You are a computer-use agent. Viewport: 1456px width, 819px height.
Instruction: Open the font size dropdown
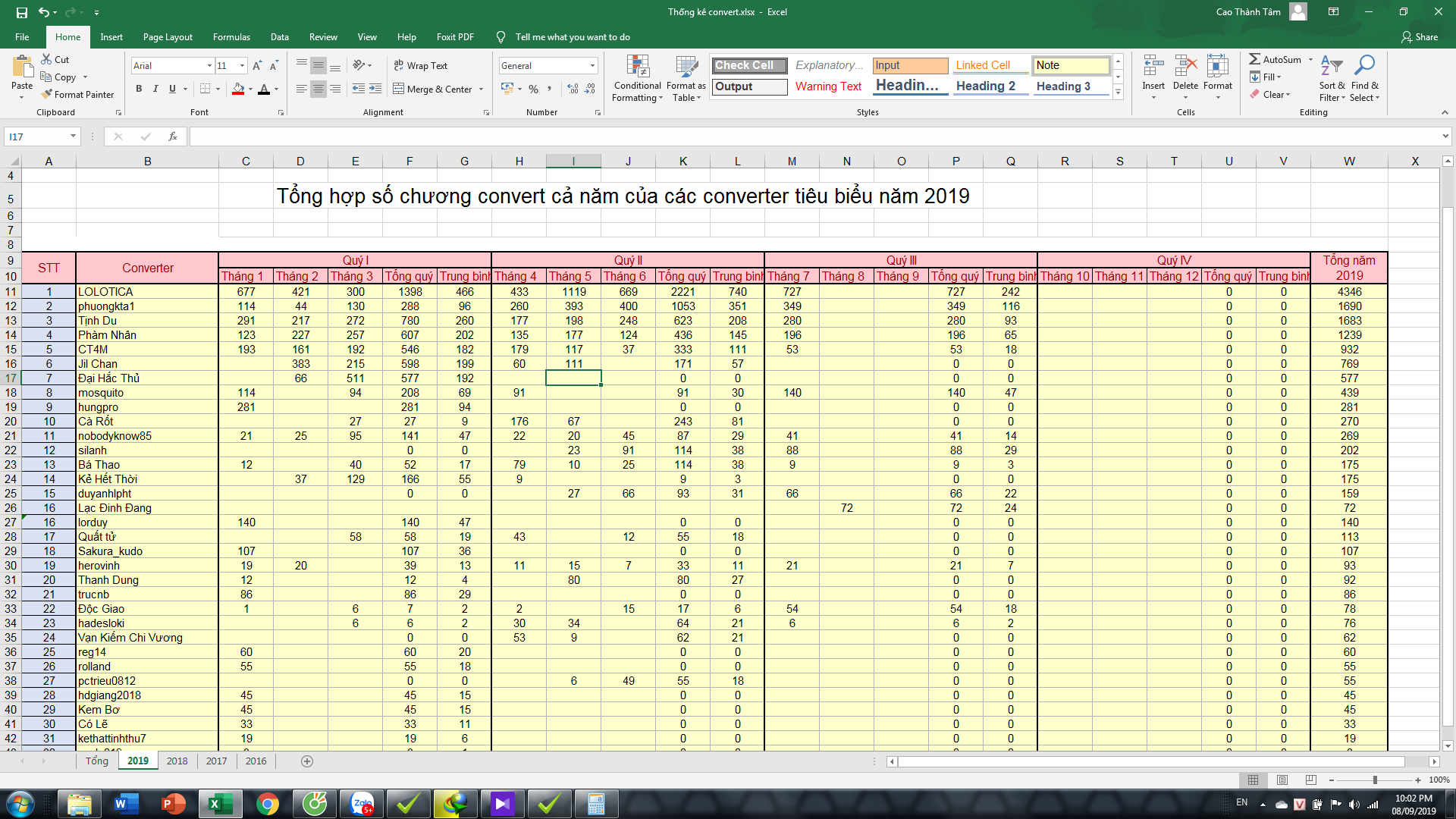pos(242,66)
